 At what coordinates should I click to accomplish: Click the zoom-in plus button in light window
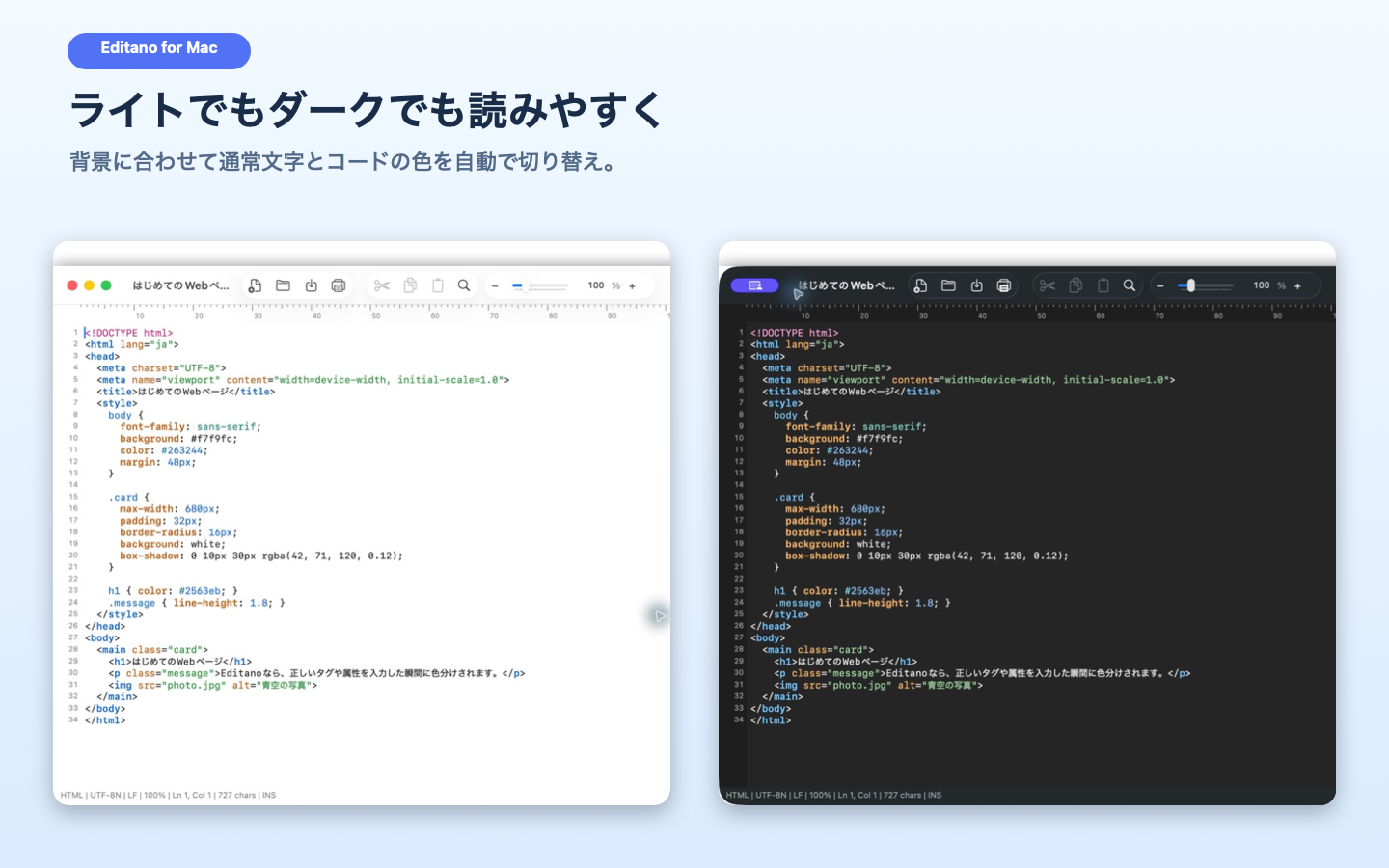coord(632,286)
